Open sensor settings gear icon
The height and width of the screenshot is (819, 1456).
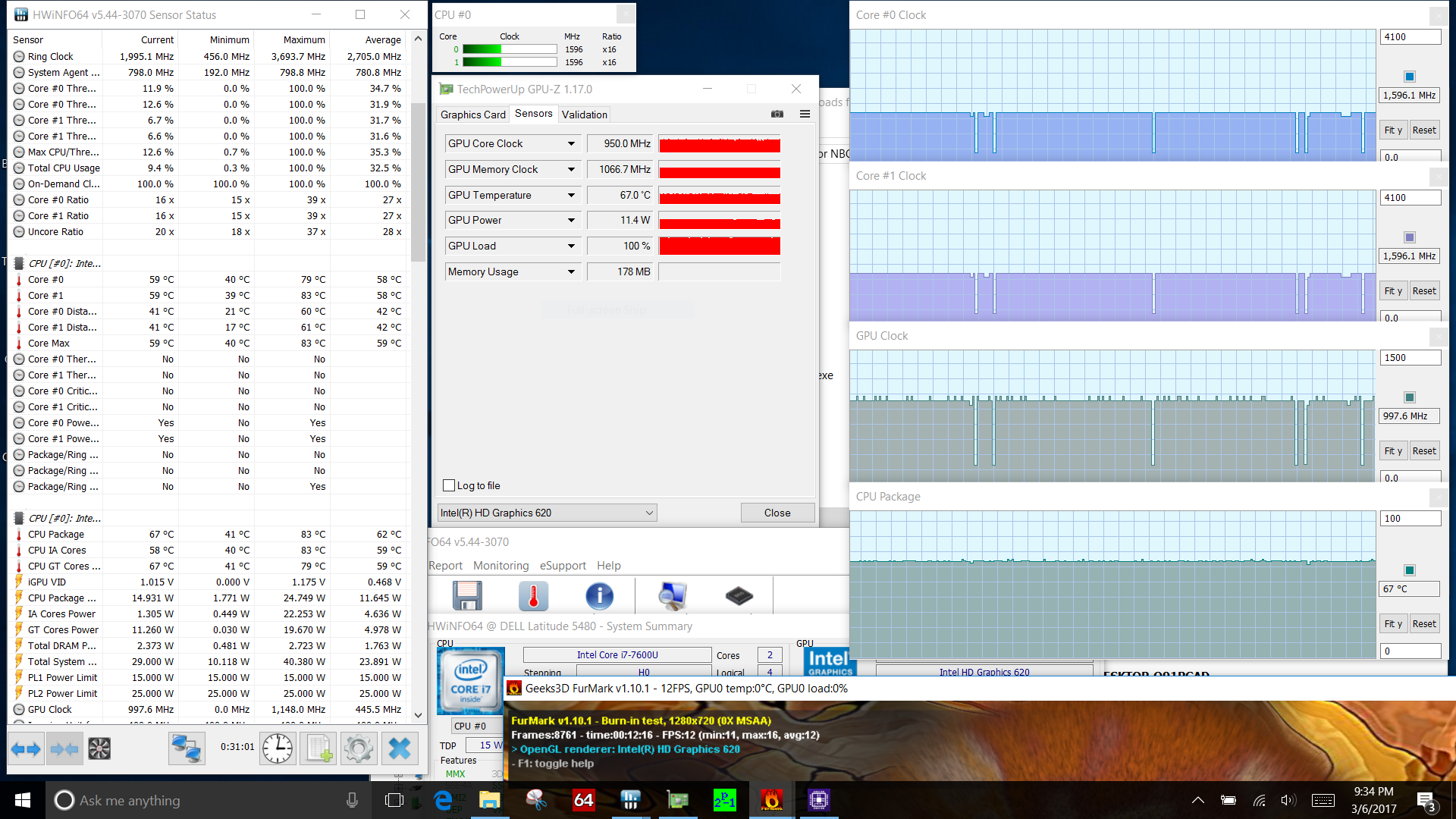(x=359, y=749)
